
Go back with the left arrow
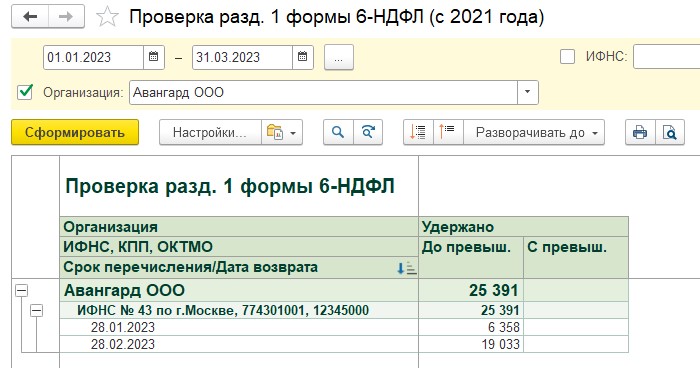30,17
